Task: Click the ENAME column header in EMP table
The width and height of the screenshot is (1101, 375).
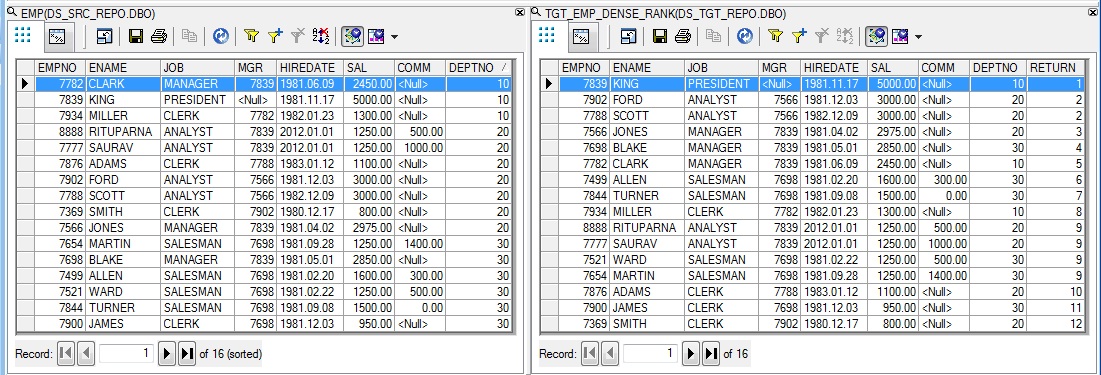Action: tap(123, 67)
